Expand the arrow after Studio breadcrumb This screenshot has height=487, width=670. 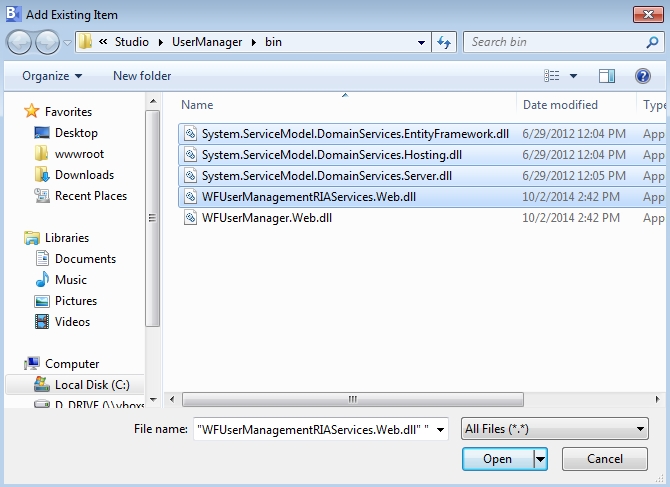161,42
